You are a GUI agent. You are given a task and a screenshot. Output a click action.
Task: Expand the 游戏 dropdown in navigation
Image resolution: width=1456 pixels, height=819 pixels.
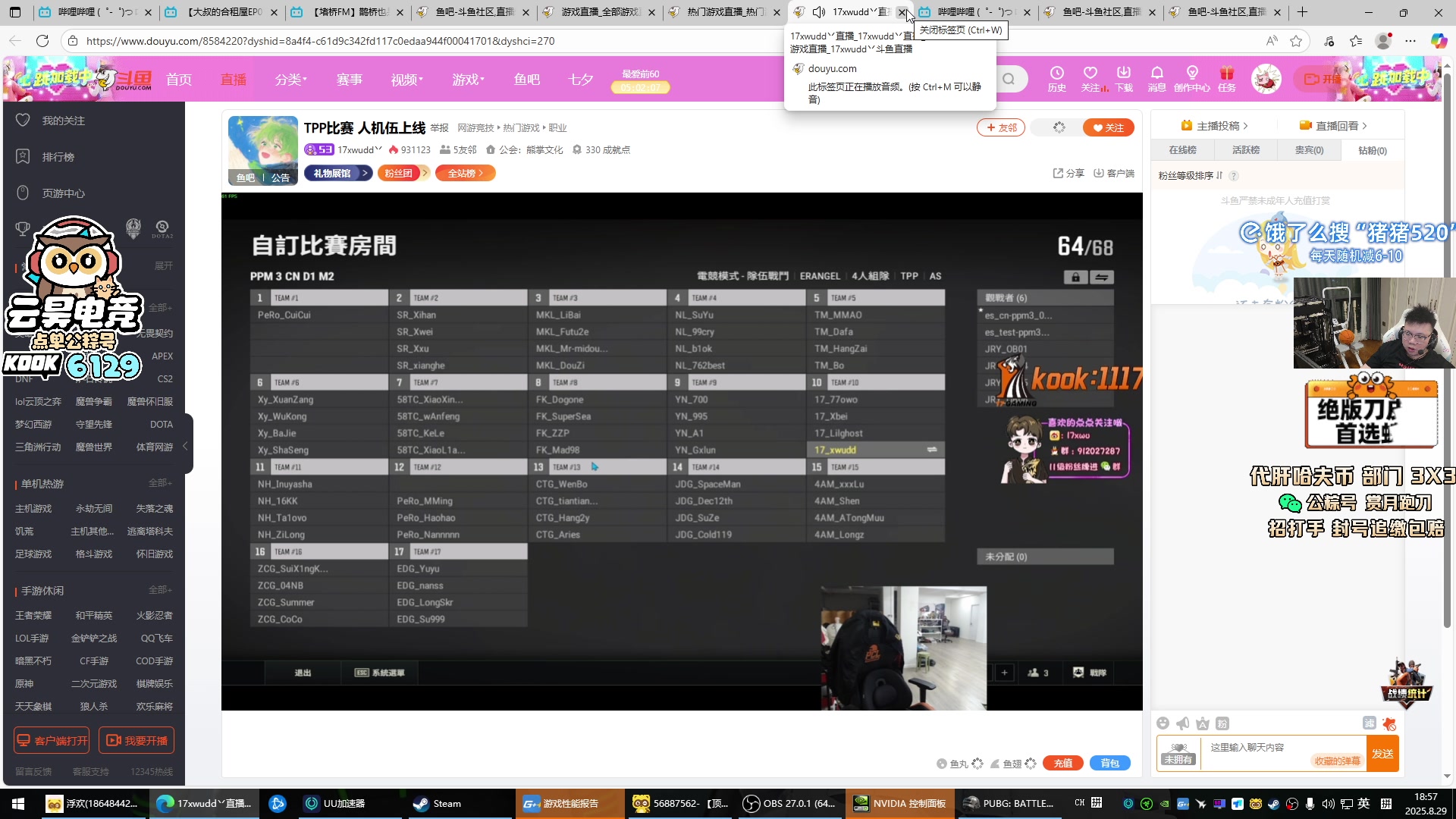click(x=468, y=80)
